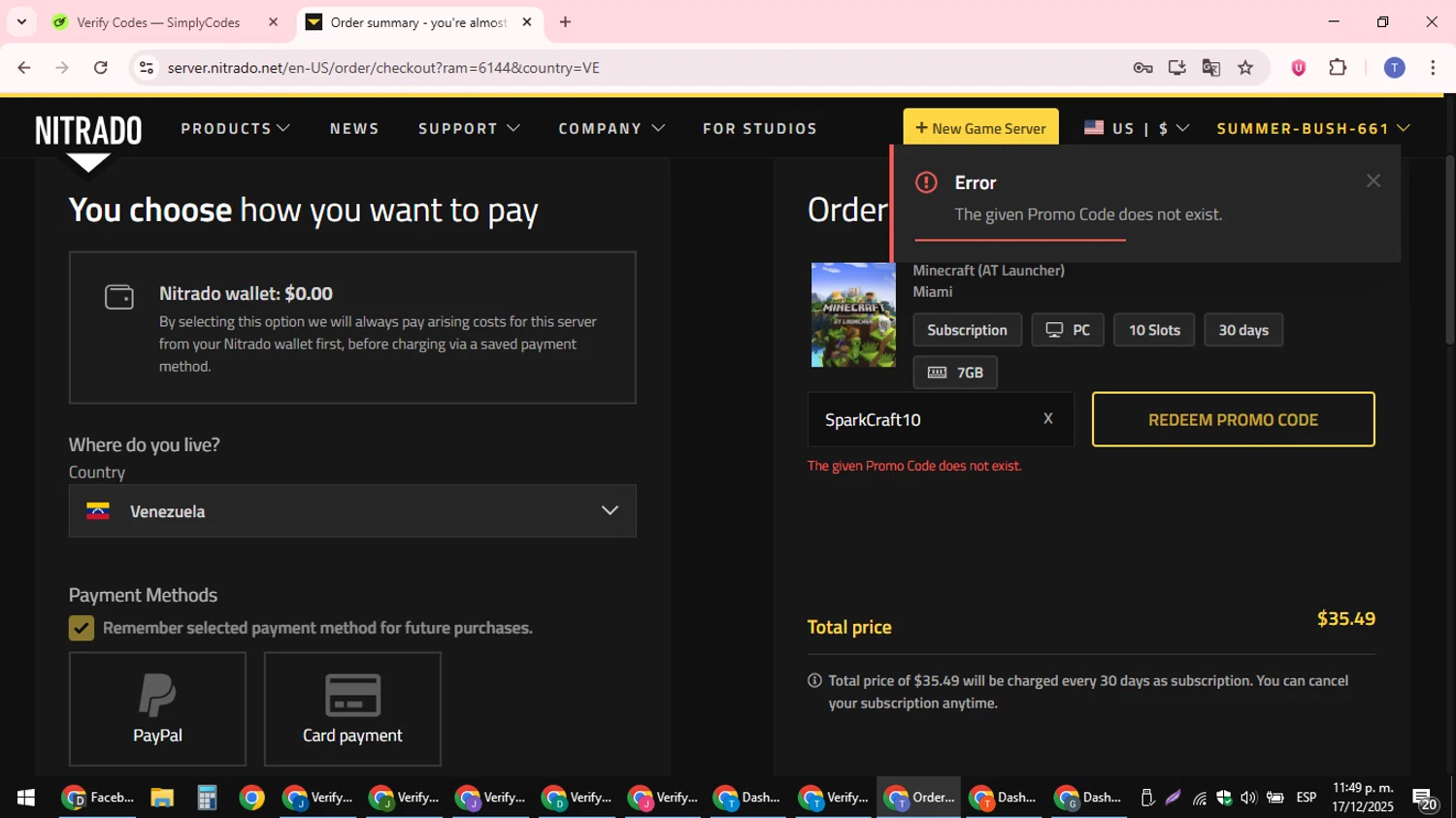The image size is (1456, 818).
Task: Click REDEEM PROMO CODE button
Action: pos(1233,419)
